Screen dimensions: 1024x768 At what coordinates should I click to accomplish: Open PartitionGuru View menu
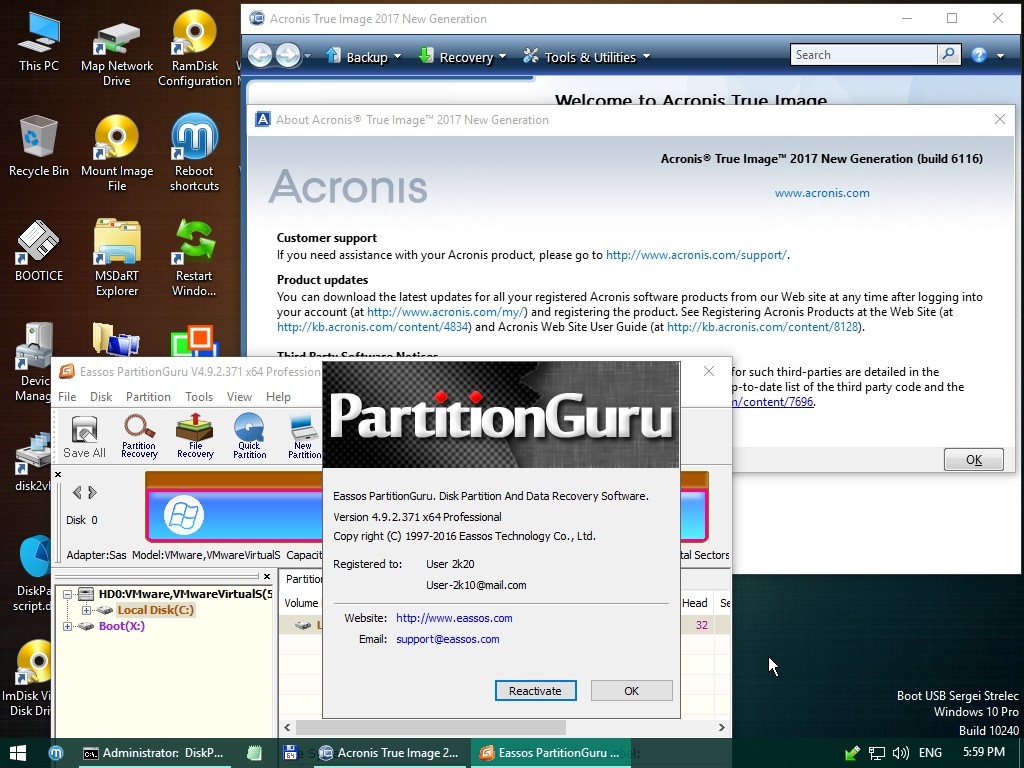[x=239, y=396]
